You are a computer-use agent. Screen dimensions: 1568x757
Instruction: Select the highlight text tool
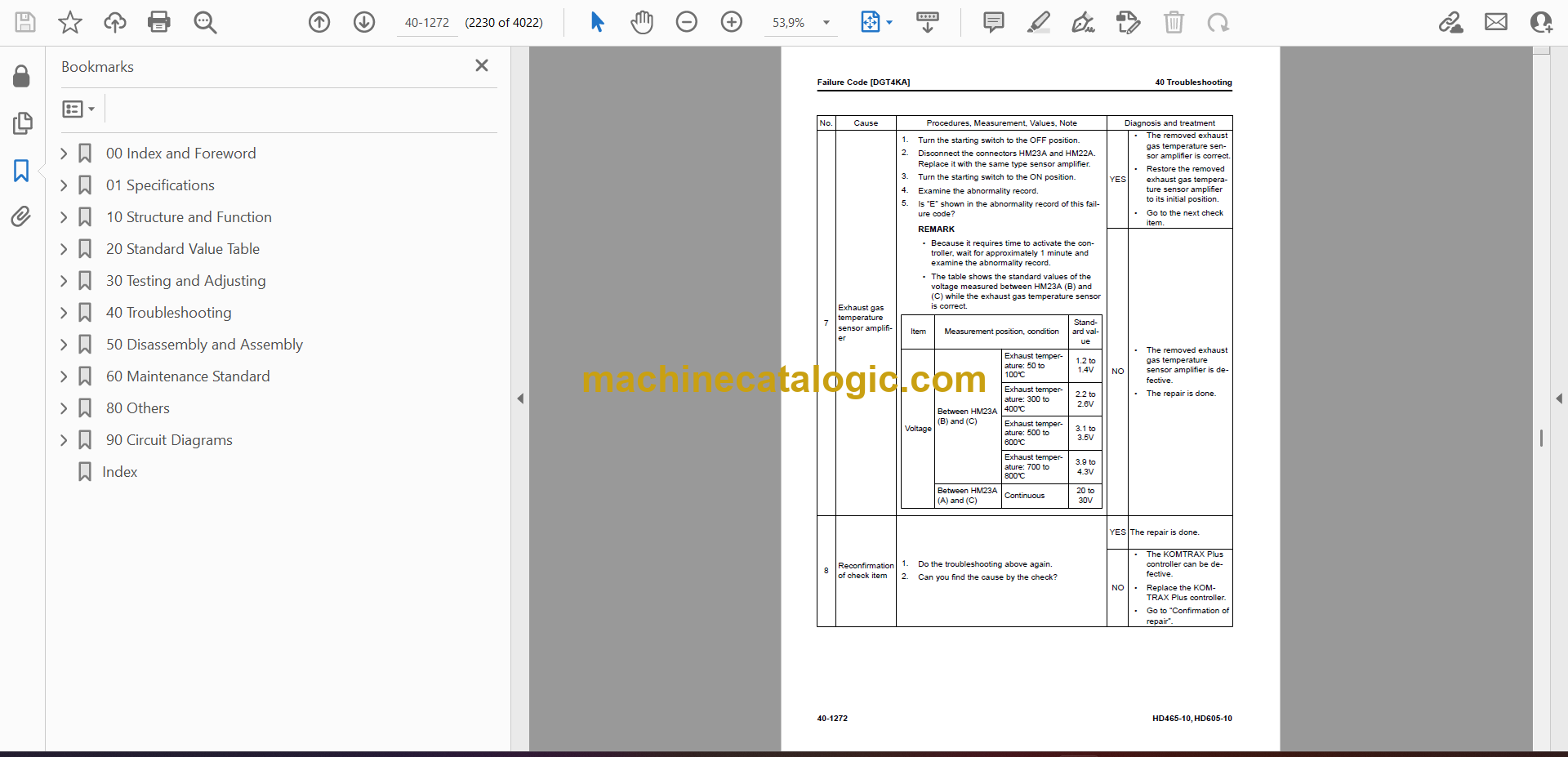pyautogui.click(x=1039, y=22)
